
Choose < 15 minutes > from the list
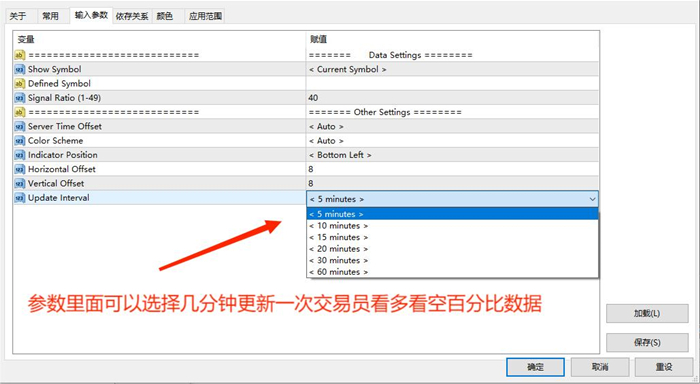point(452,237)
